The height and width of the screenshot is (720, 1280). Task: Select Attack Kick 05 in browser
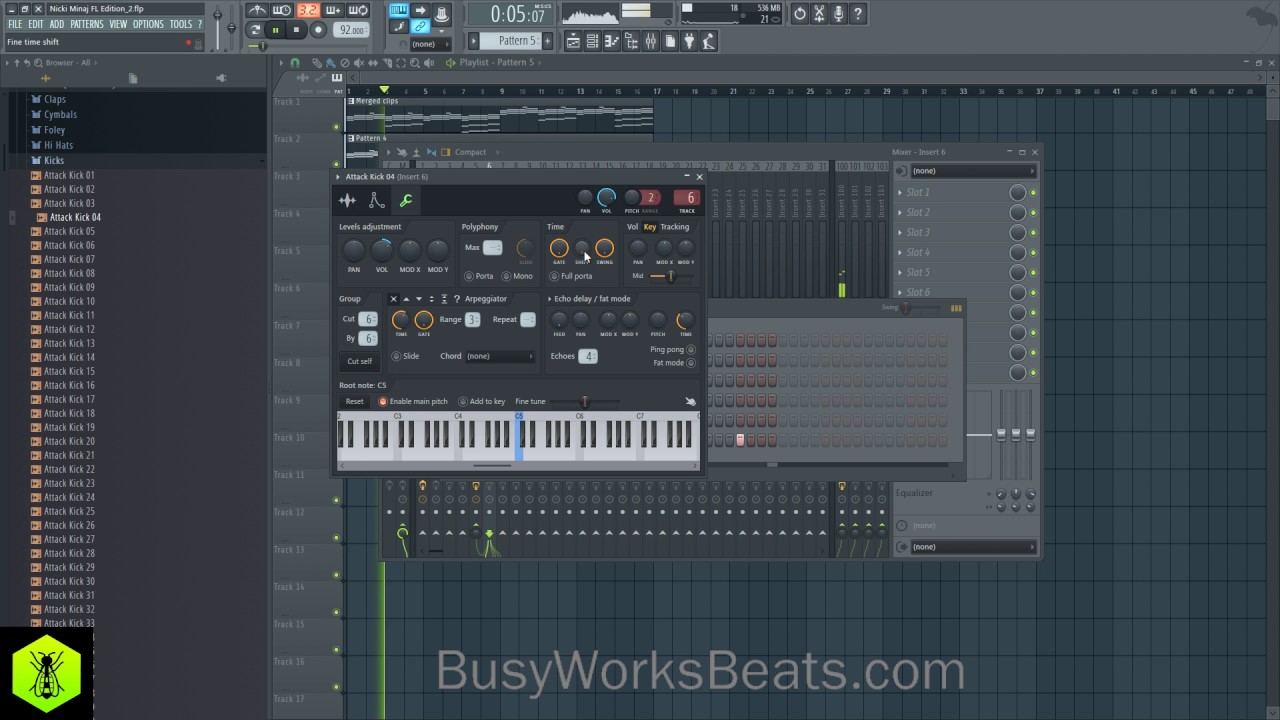coord(69,231)
